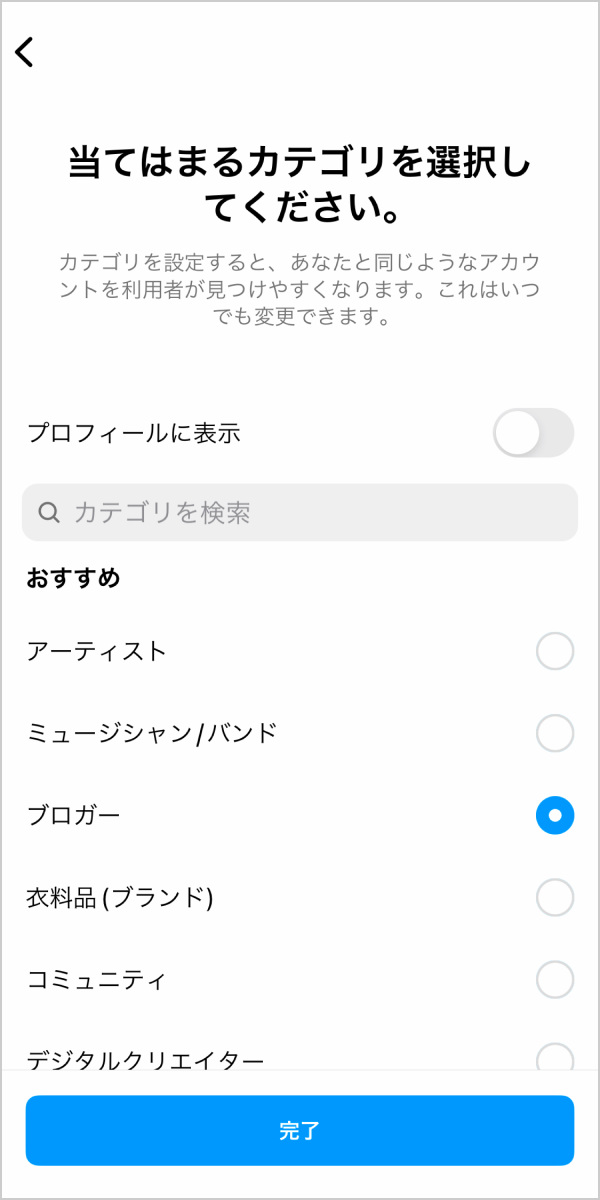This screenshot has width=600, height=1200.
Task: Tap the ブロガー category label
Action: (74, 815)
